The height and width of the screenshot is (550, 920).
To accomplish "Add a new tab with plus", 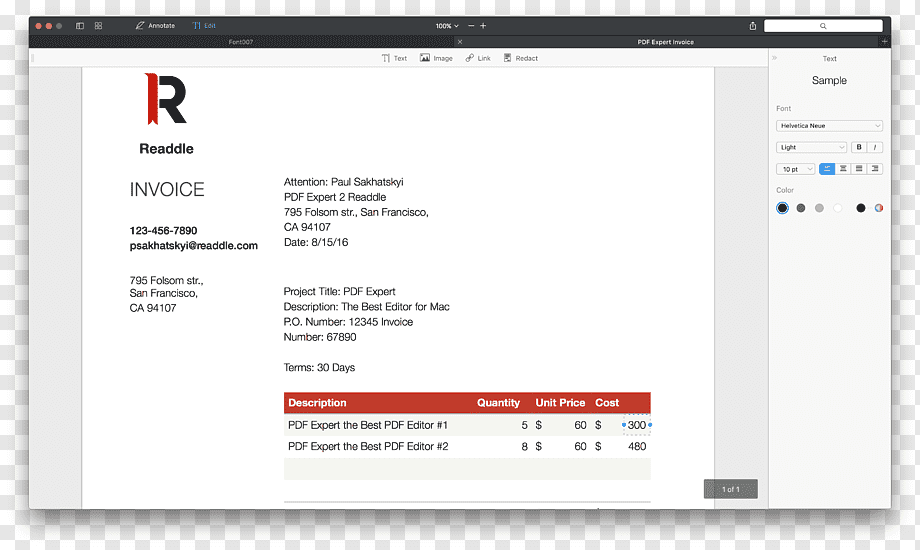I will pyautogui.click(x=884, y=42).
